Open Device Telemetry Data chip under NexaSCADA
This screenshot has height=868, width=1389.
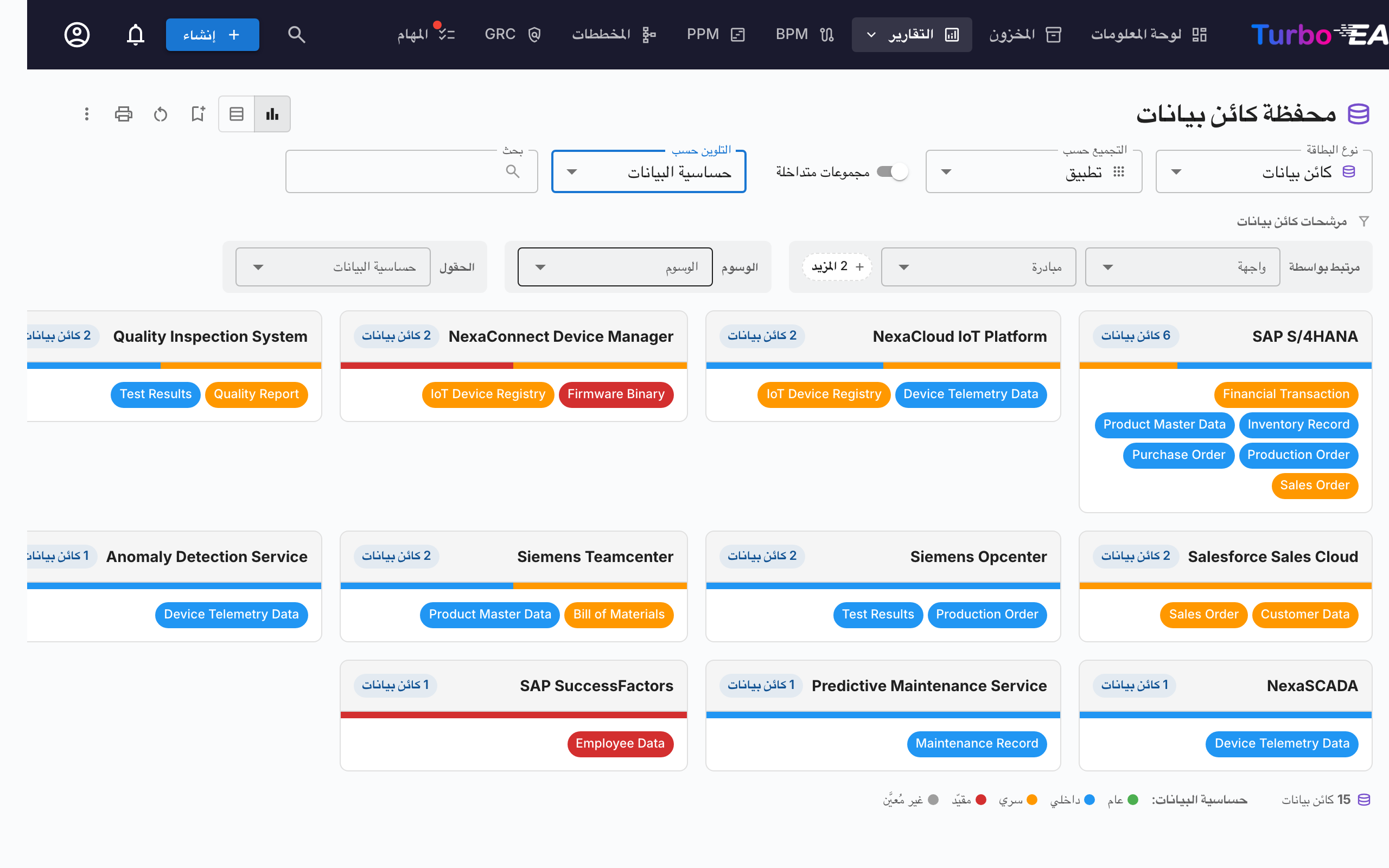point(1282,743)
